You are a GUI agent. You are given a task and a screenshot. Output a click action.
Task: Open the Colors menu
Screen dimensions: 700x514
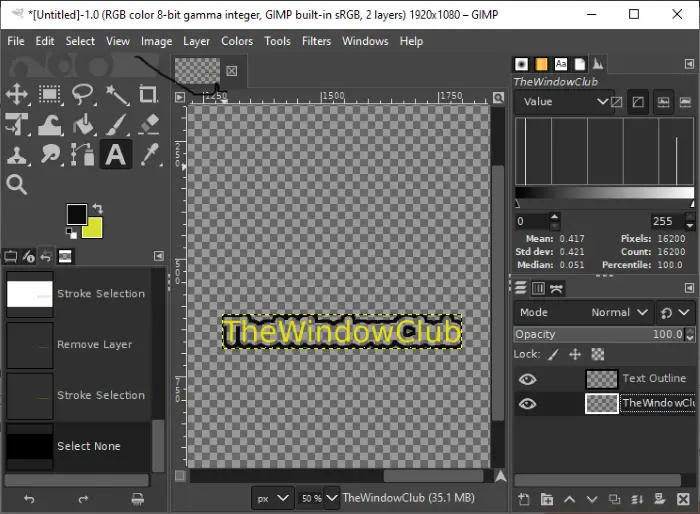tap(237, 41)
